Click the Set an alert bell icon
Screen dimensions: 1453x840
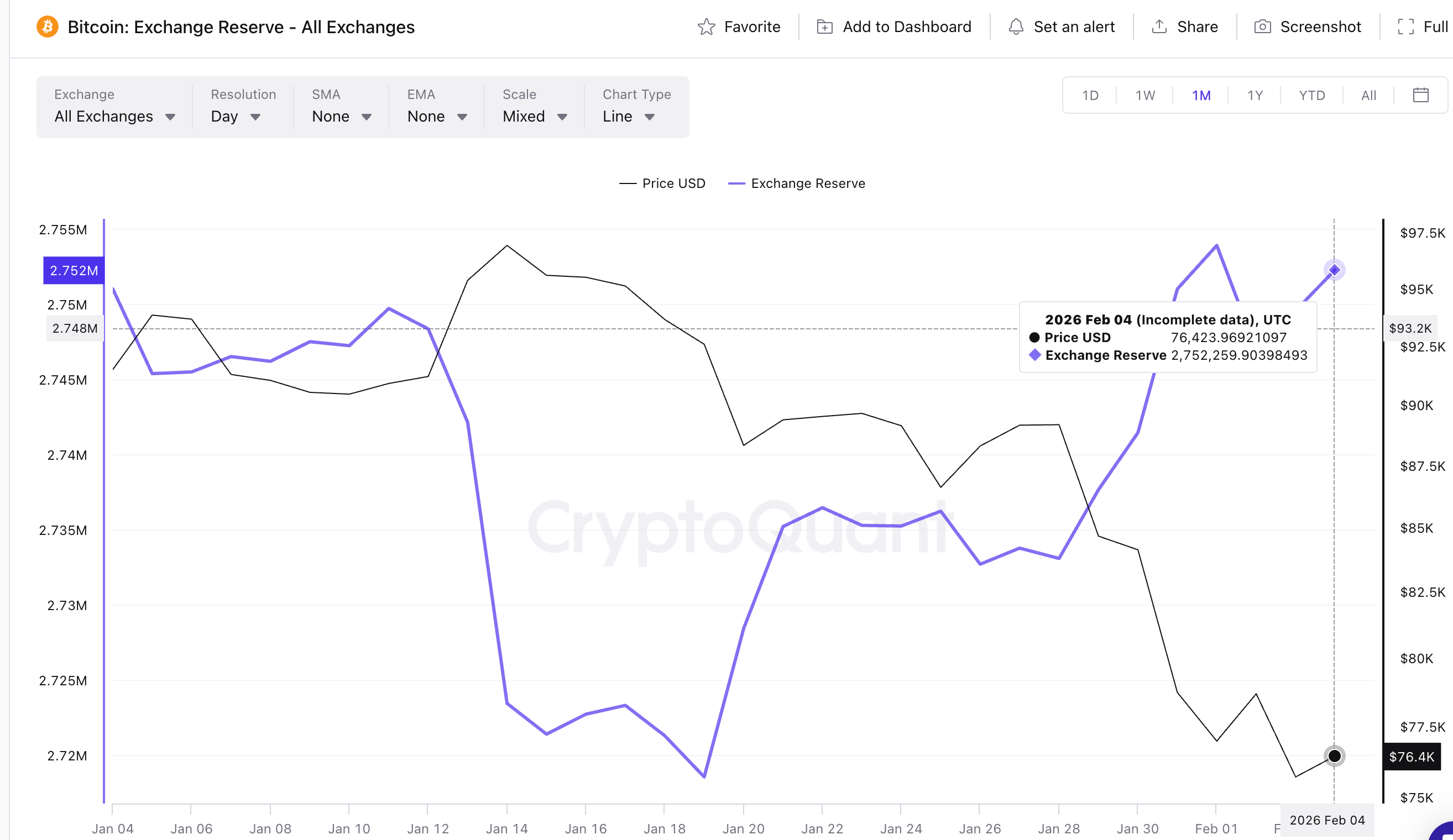pos(1017,27)
